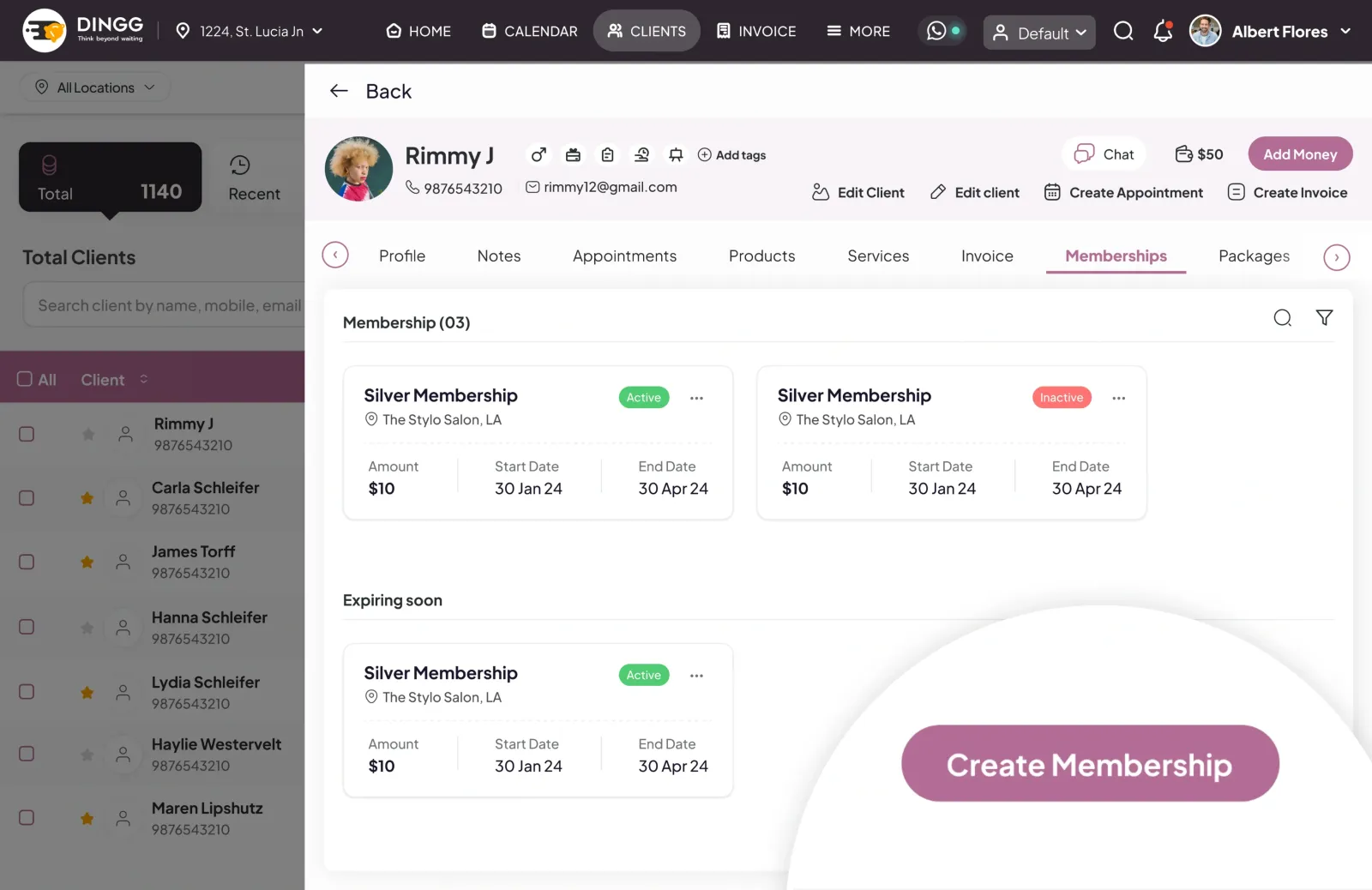Open the Default profile dropdown

pos(1039,33)
